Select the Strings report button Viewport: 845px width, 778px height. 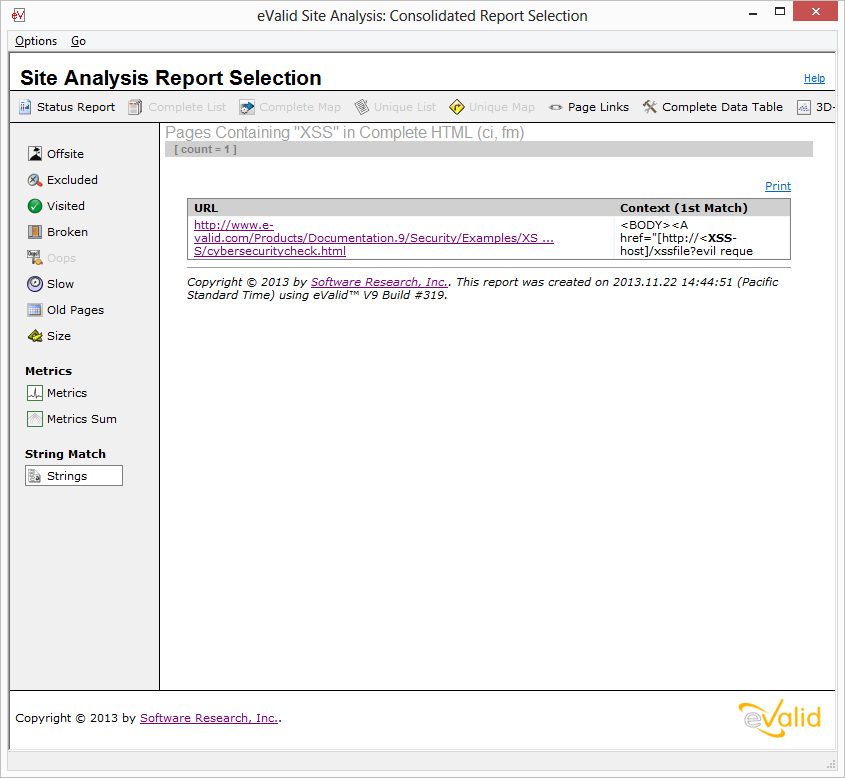point(74,476)
